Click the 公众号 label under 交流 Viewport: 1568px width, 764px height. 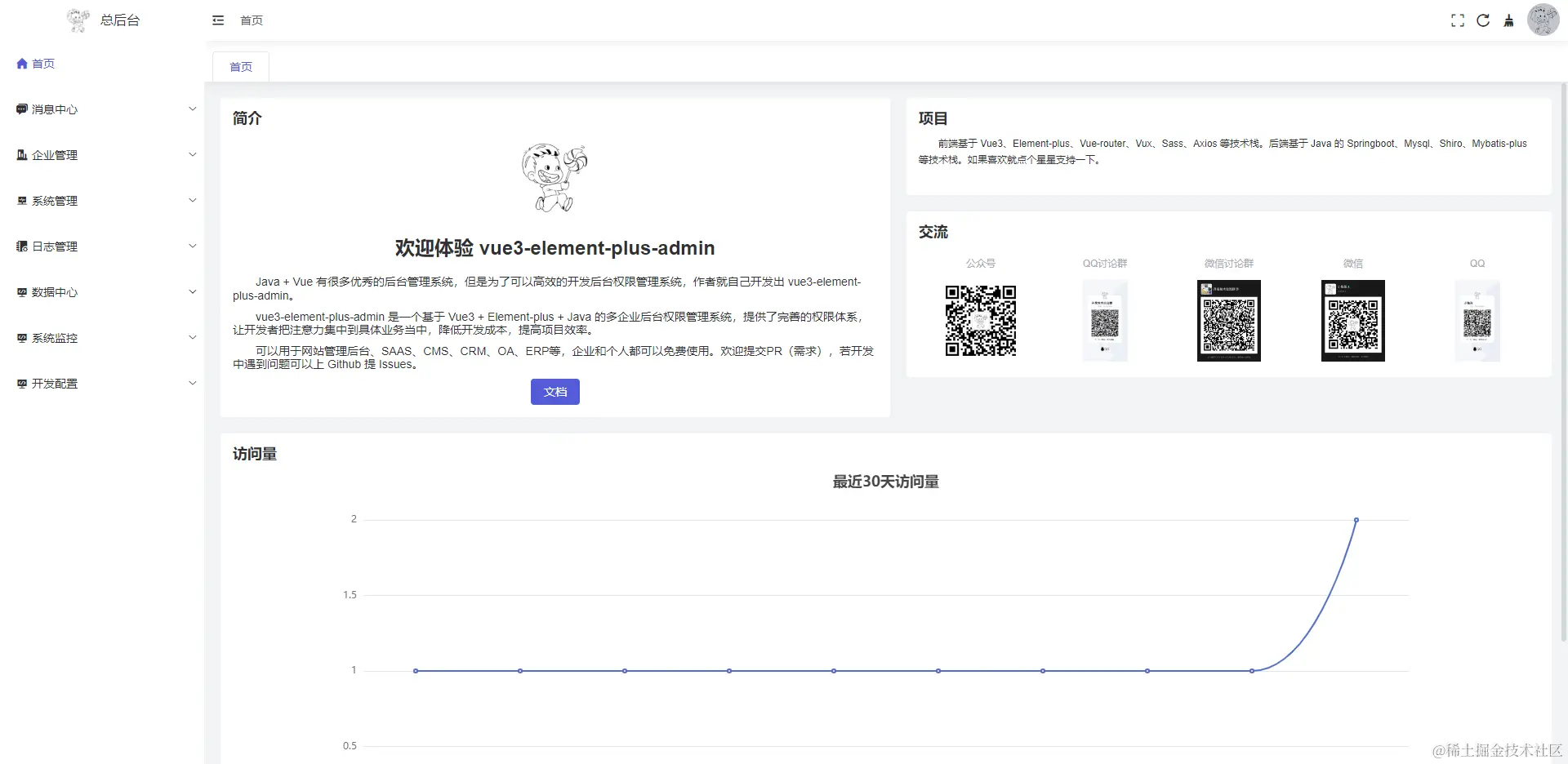[981, 264]
